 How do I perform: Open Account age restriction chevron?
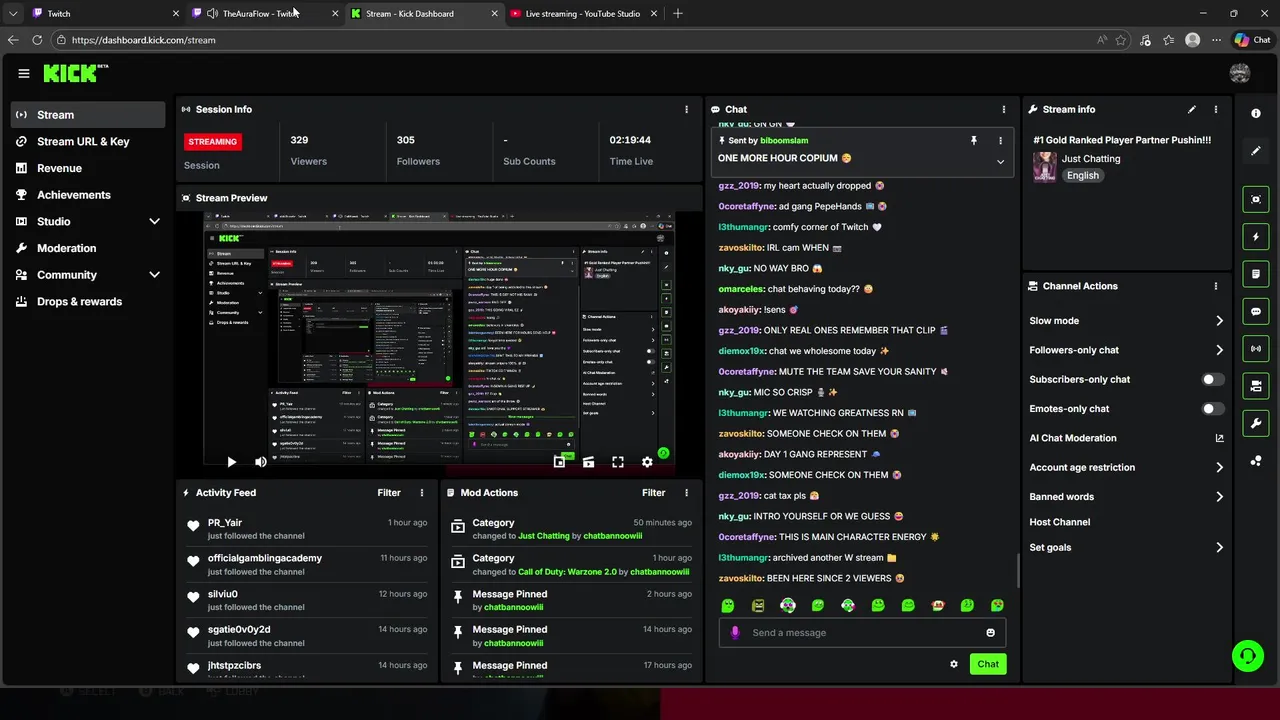[x=1219, y=467]
